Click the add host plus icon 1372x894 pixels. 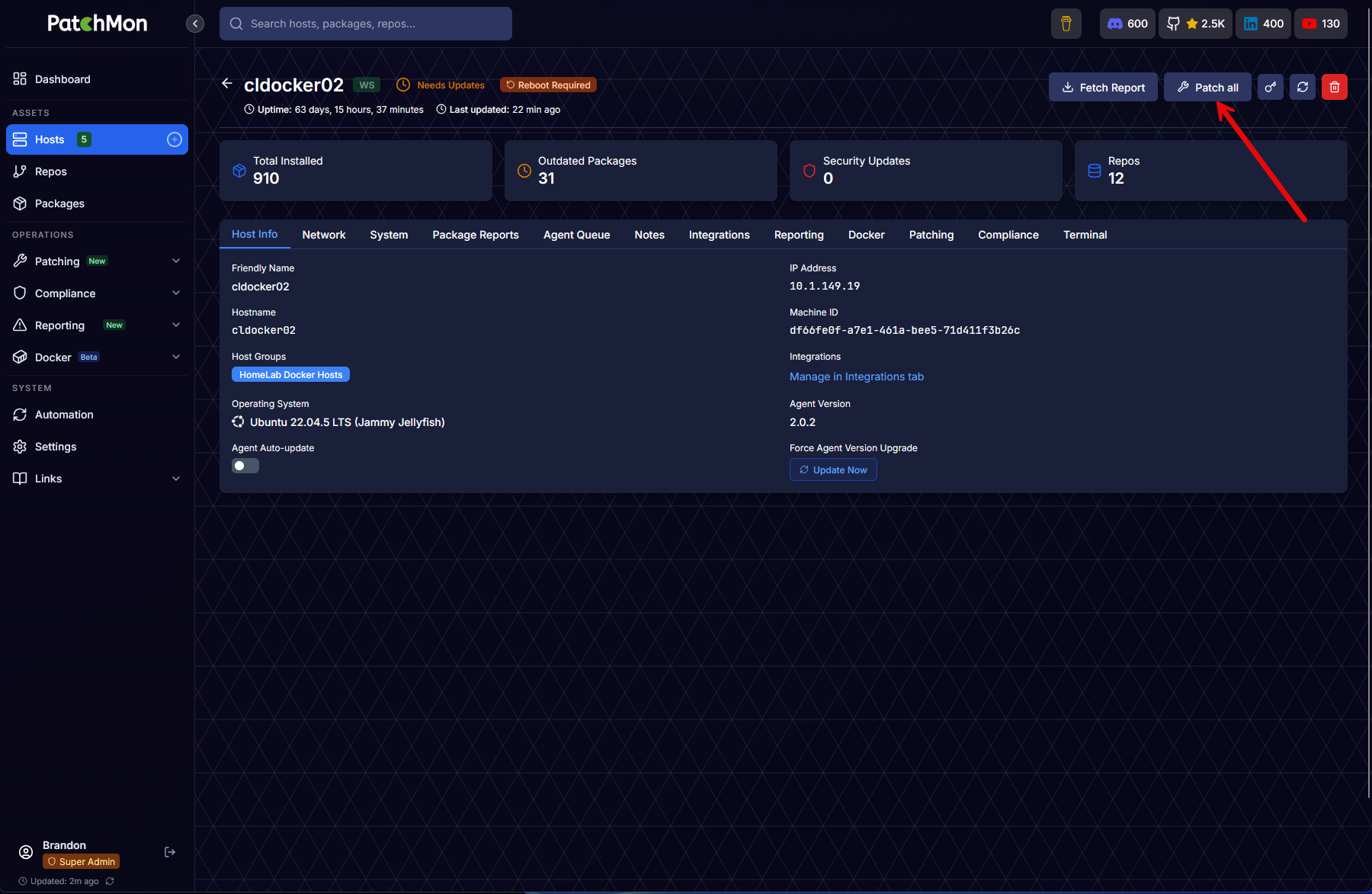(175, 139)
